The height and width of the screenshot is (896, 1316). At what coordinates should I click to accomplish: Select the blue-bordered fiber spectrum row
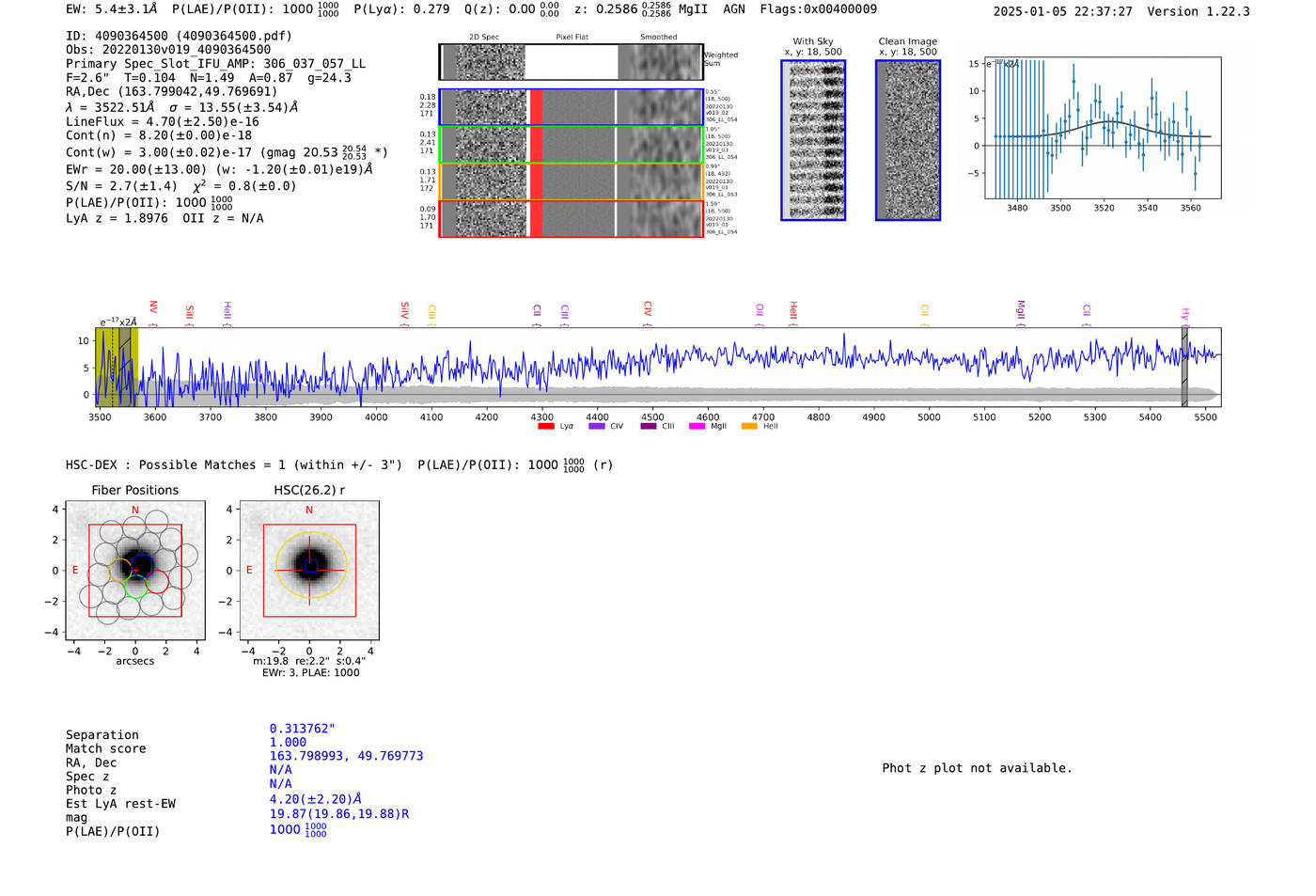click(571, 107)
